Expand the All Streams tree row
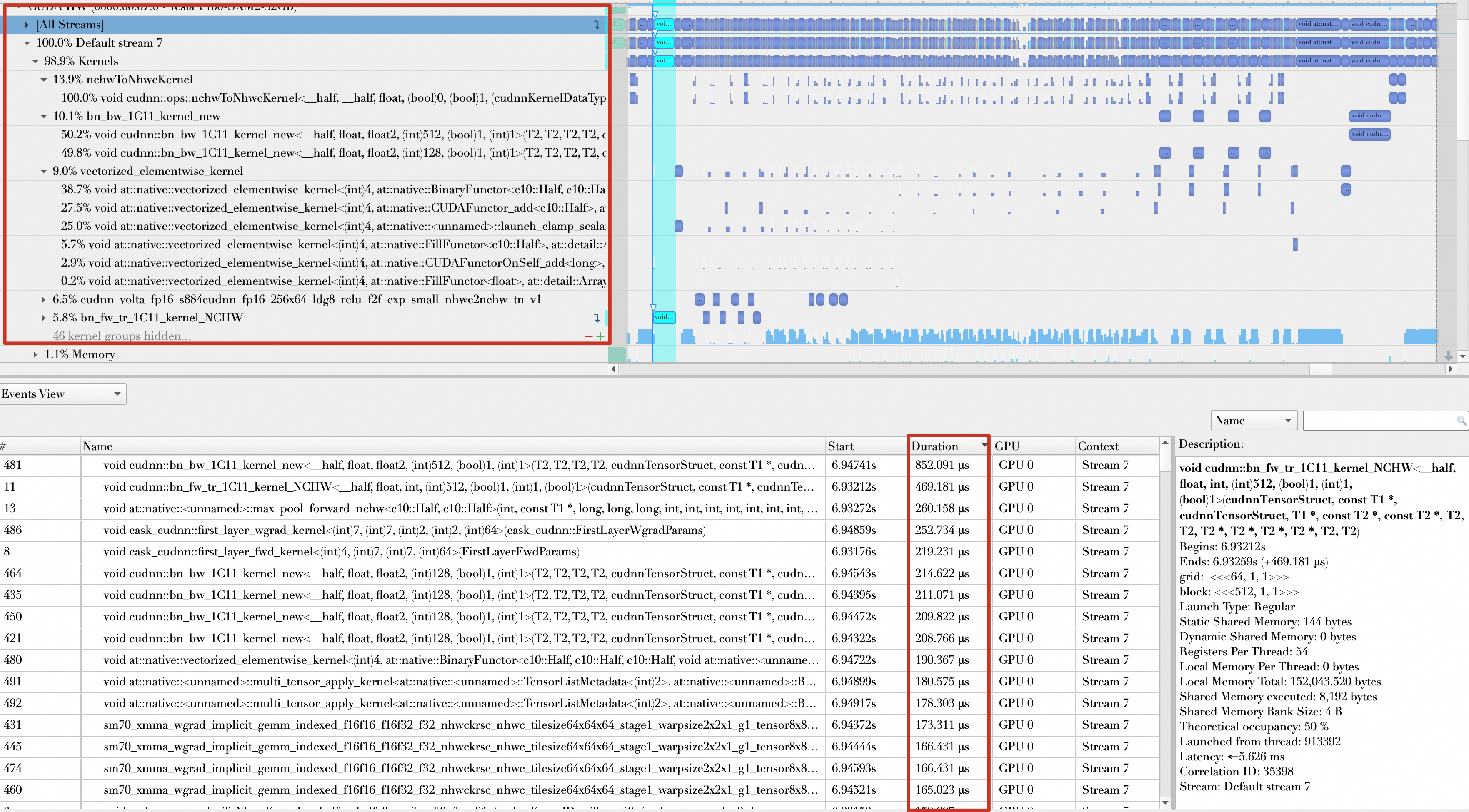Image resolution: width=1469 pixels, height=812 pixels. click(x=27, y=25)
